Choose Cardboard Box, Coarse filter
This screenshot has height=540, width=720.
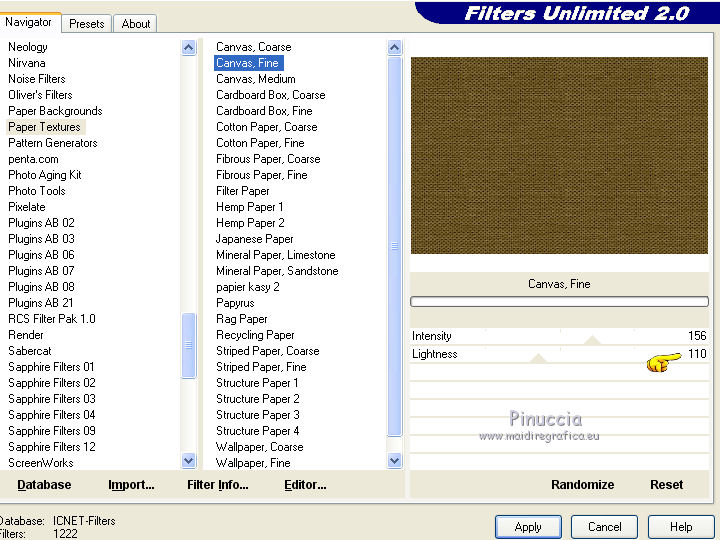(271, 95)
